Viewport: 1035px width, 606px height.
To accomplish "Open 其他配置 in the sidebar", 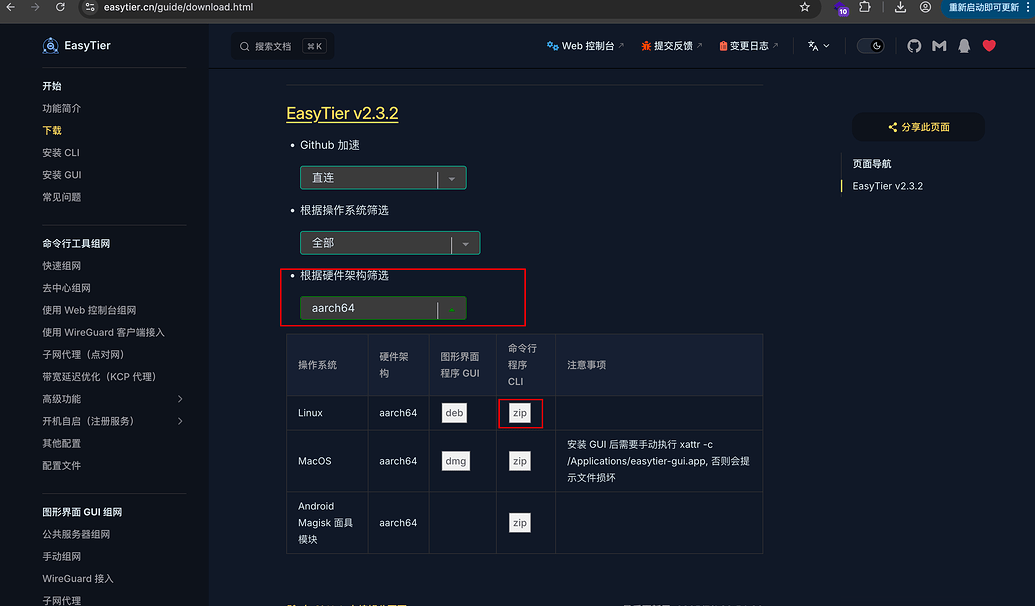I will pyautogui.click(x=61, y=444).
